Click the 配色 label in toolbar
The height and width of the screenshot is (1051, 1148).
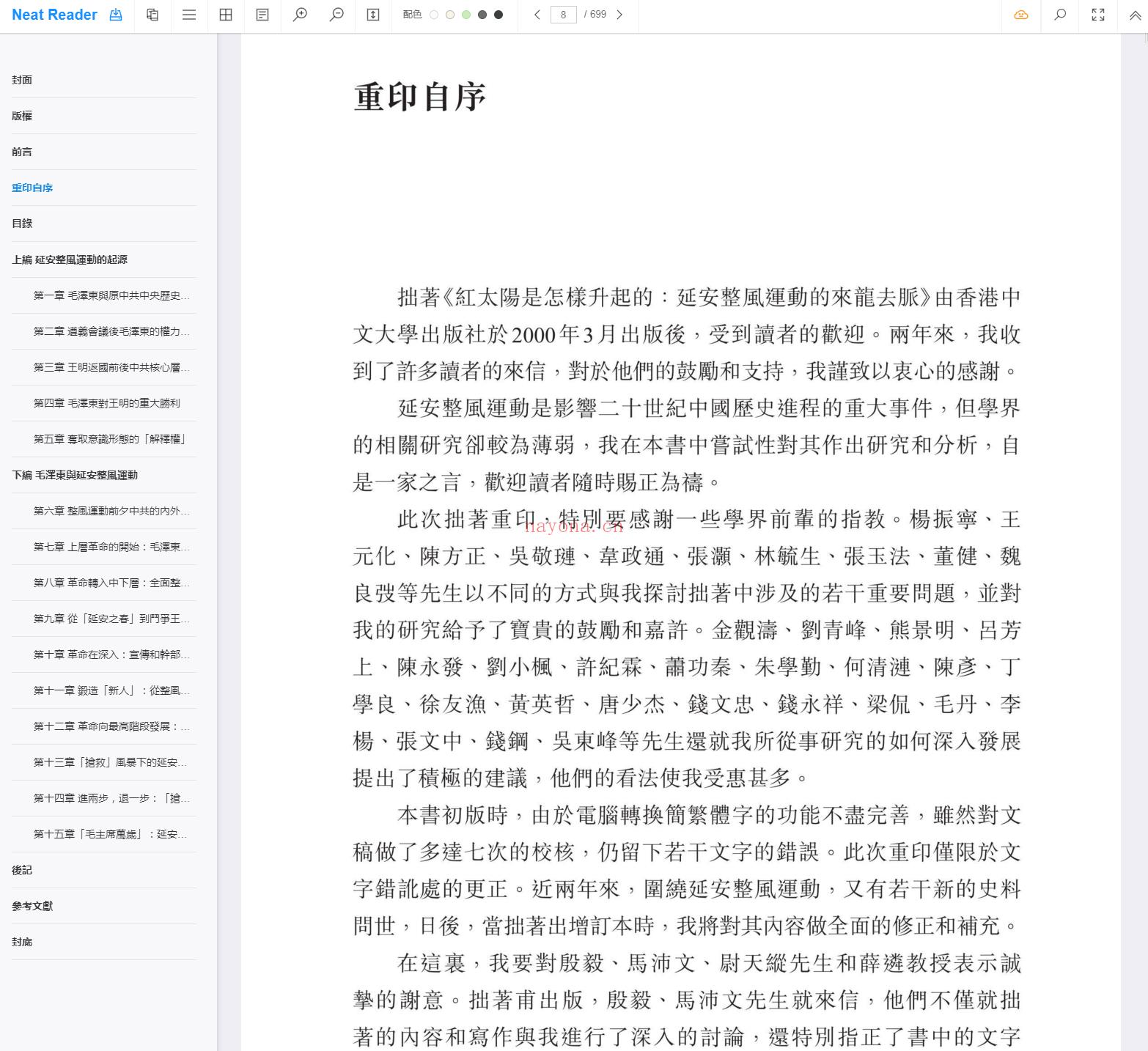coord(412,15)
